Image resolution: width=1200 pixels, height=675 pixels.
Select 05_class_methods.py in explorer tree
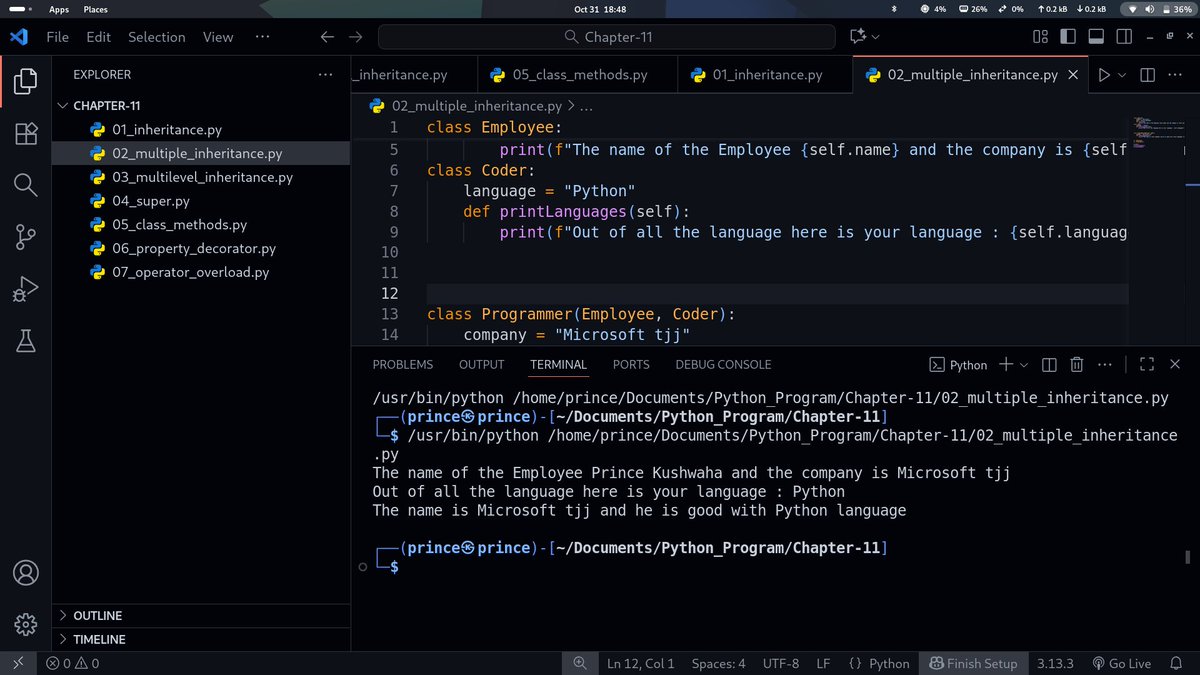click(x=200, y=225)
